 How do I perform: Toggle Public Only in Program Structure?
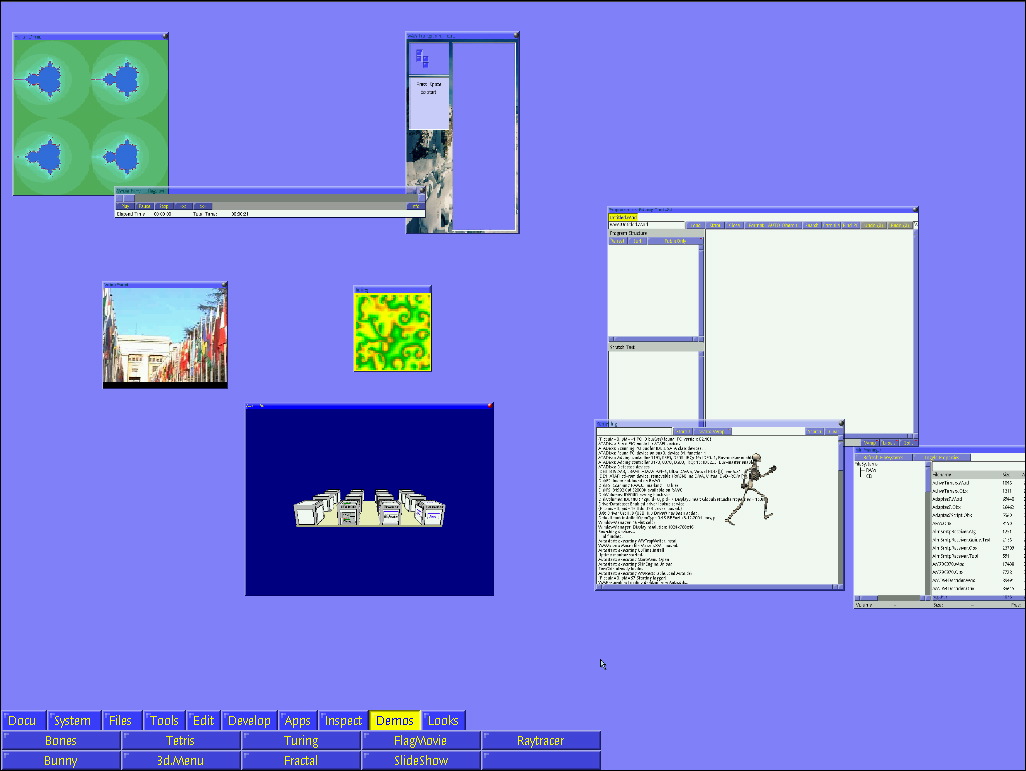tap(675, 241)
